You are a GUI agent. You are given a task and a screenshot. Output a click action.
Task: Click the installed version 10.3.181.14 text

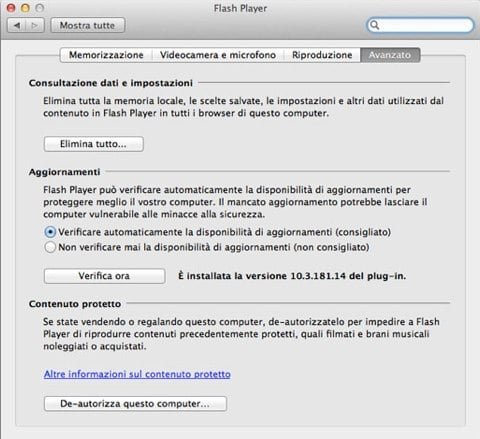(292, 276)
